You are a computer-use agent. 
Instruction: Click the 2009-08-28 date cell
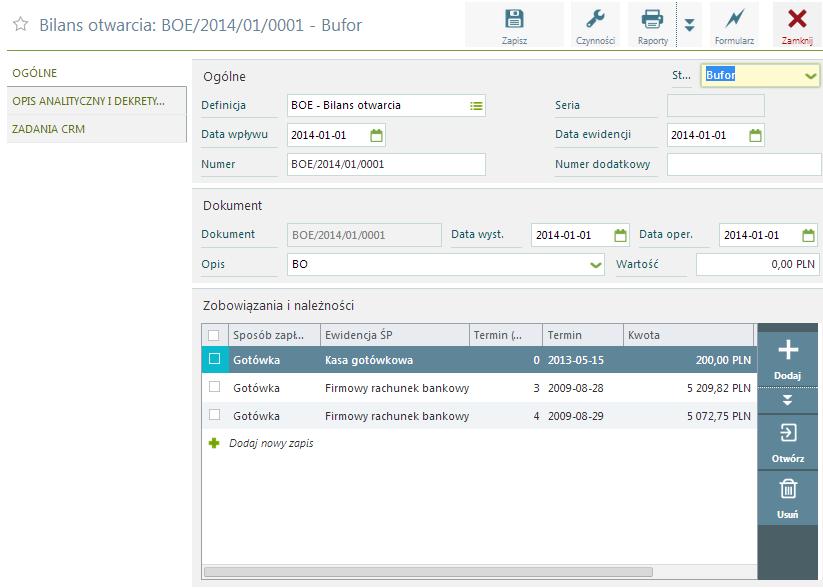[x=583, y=388]
